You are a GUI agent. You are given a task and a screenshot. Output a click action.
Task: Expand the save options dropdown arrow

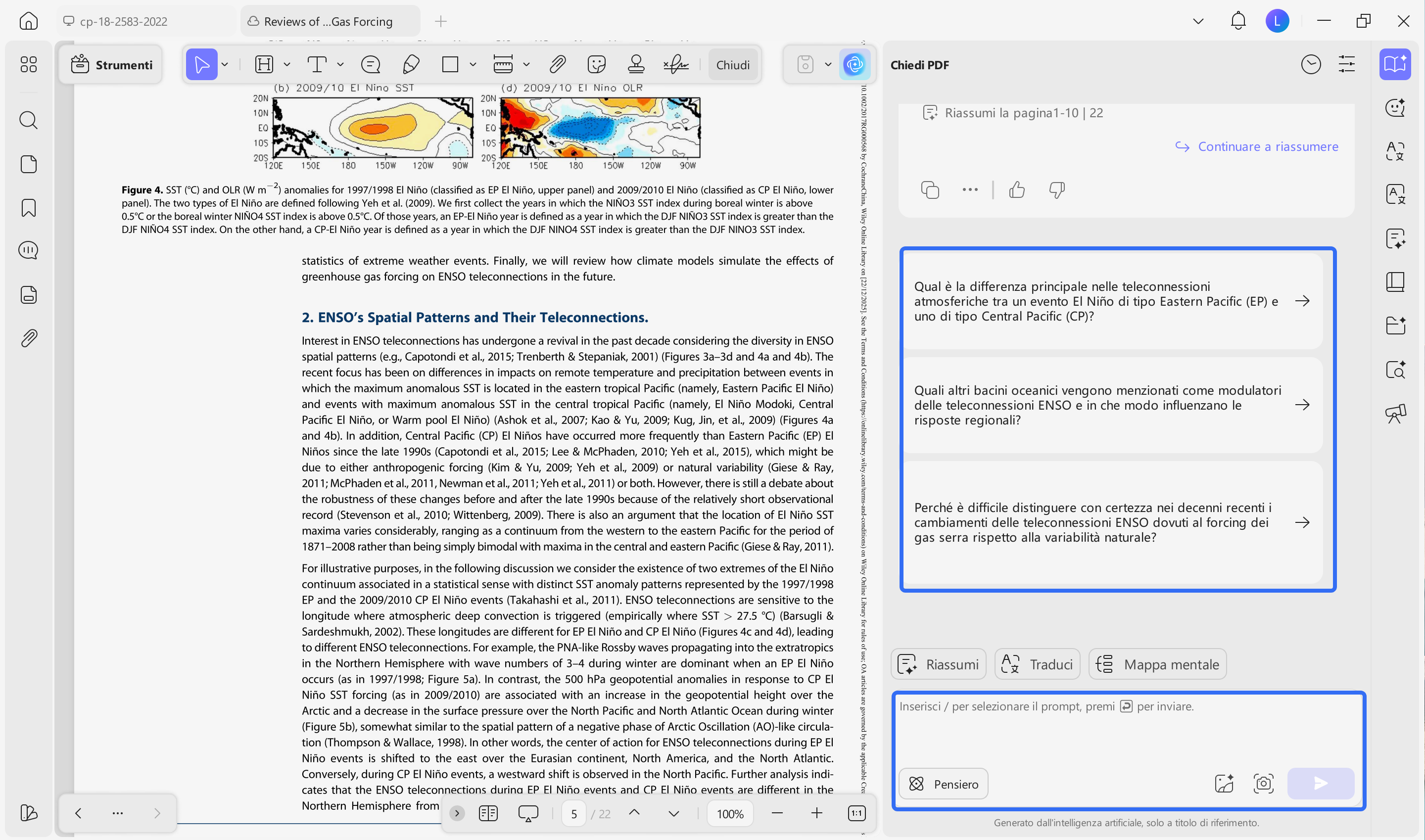(828, 64)
